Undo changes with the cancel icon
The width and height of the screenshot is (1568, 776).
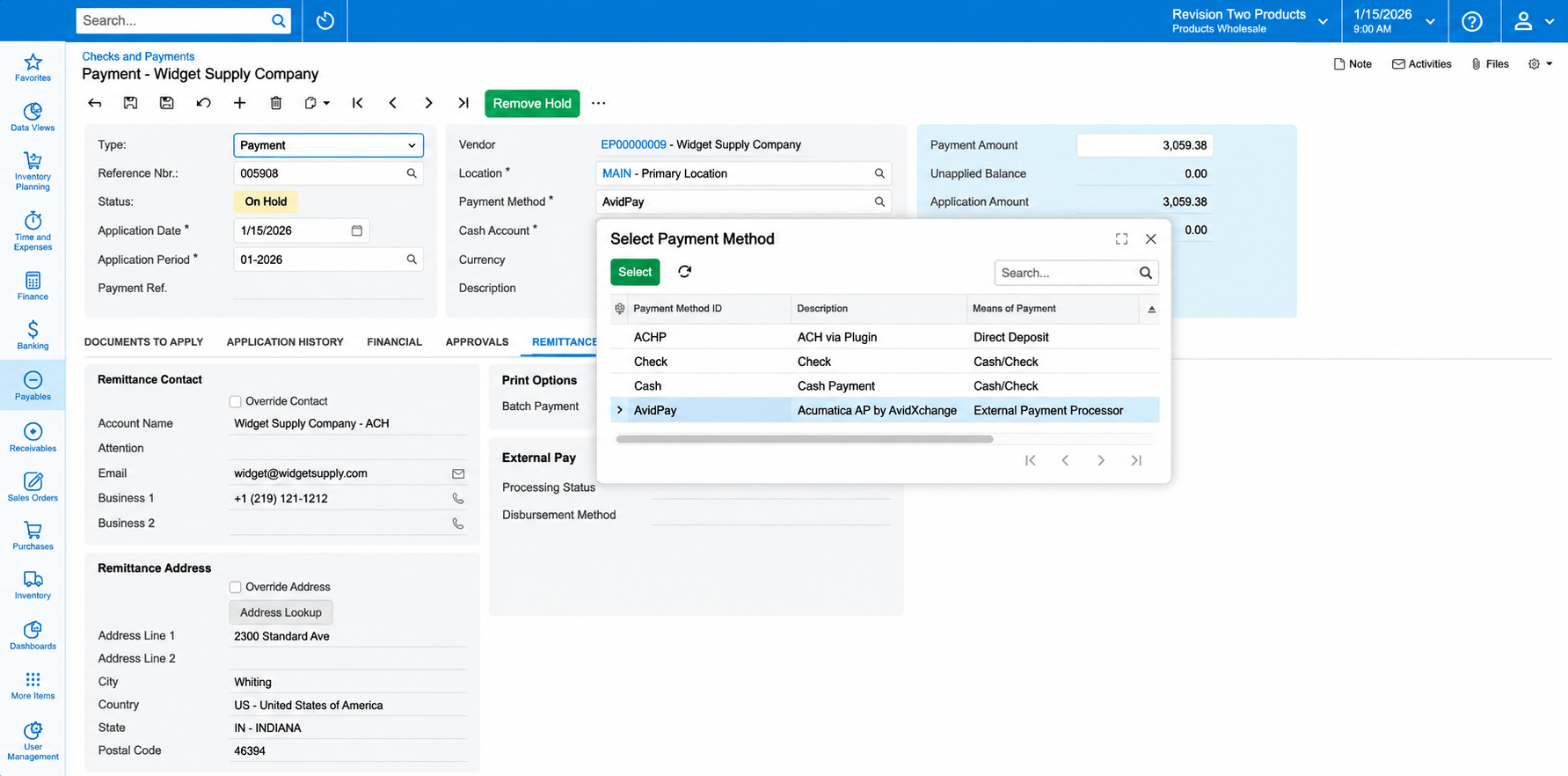coord(203,103)
